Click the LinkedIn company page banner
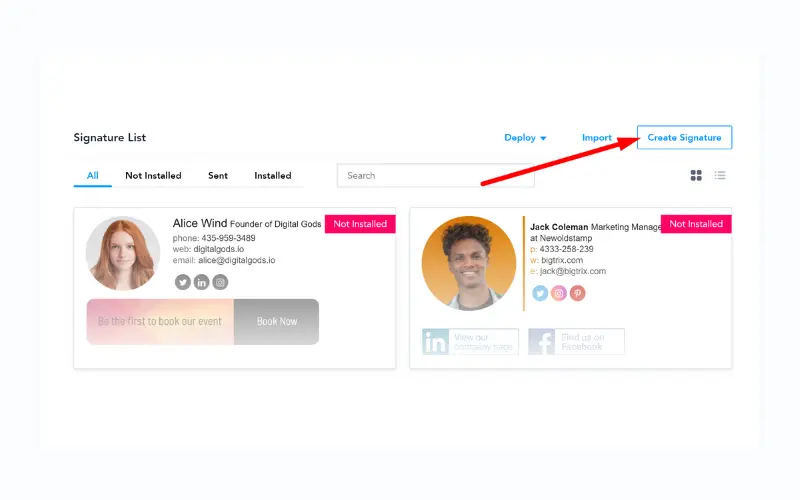 [x=470, y=341]
